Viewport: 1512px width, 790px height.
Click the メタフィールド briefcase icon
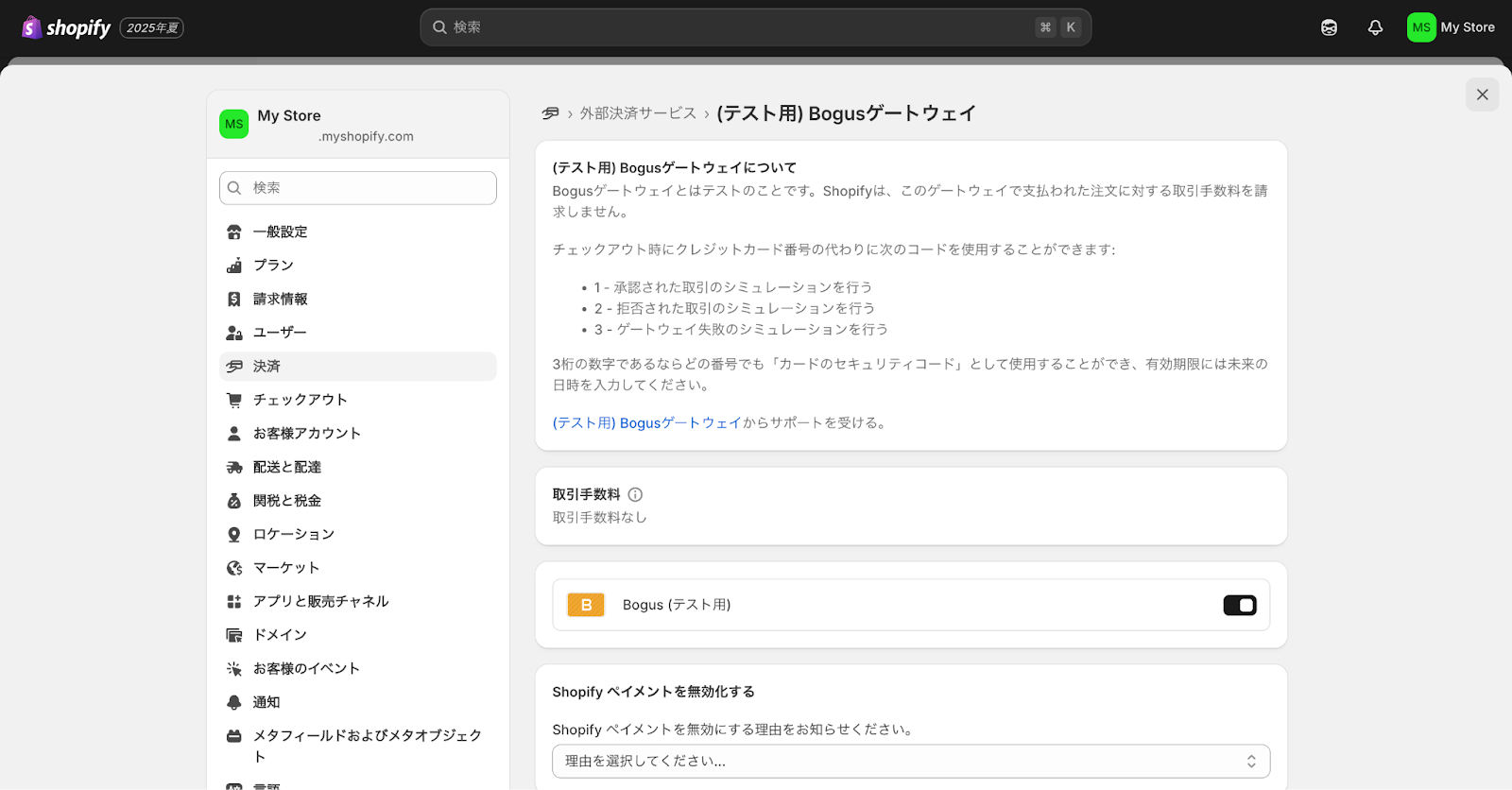coord(234,736)
